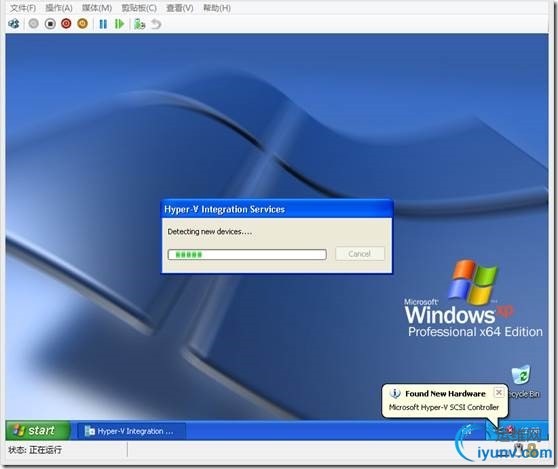
Task: Open the 媒体(M) menu
Action: [97, 8]
